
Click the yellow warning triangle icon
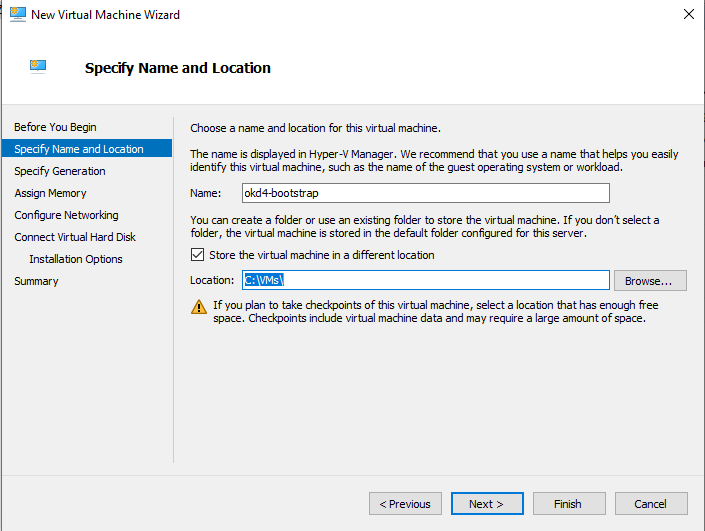click(x=199, y=307)
